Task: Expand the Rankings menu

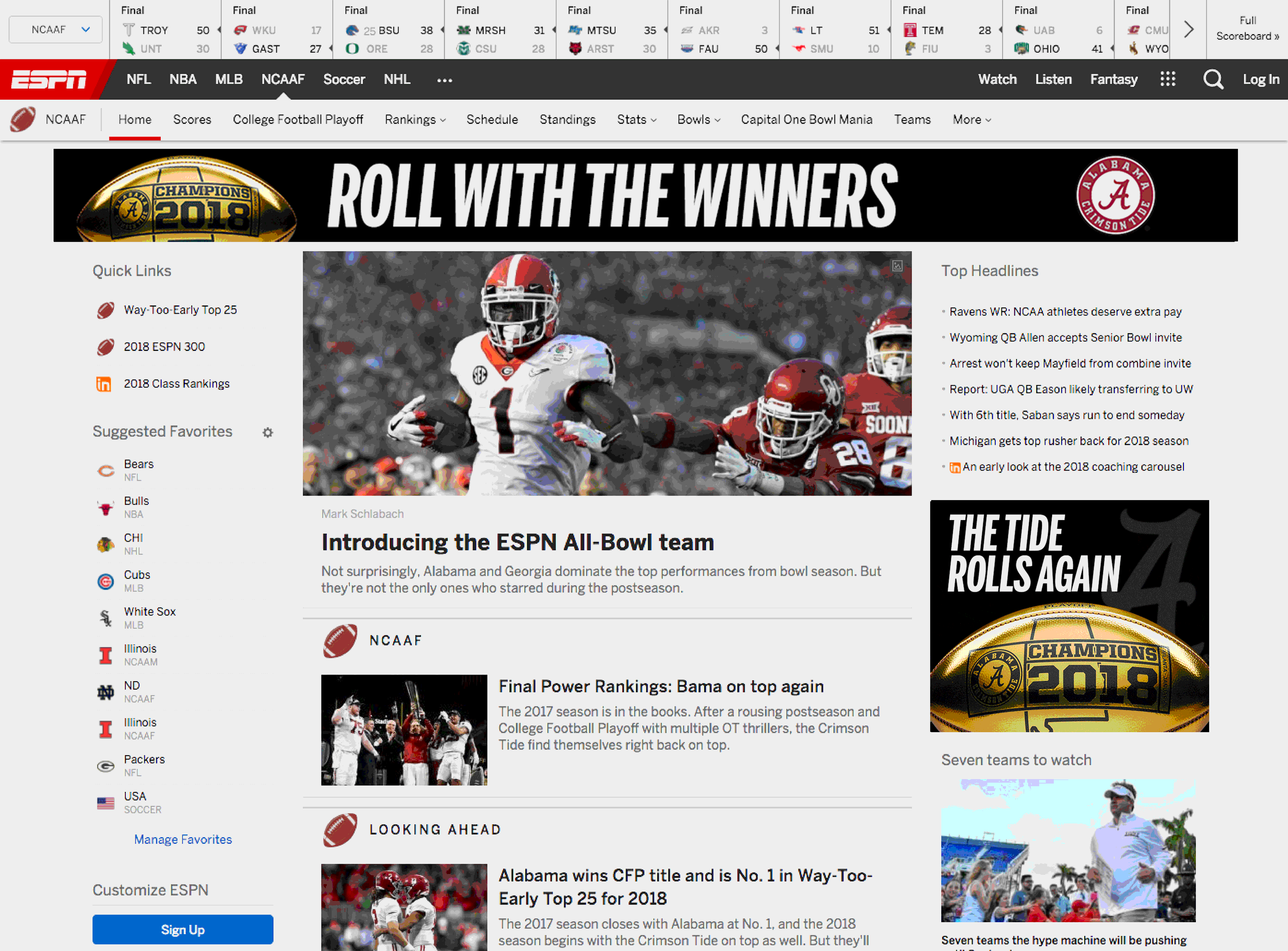Action: (415, 120)
